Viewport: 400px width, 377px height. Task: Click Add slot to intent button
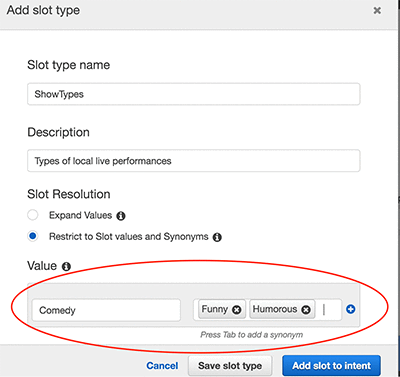tap(331, 366)
